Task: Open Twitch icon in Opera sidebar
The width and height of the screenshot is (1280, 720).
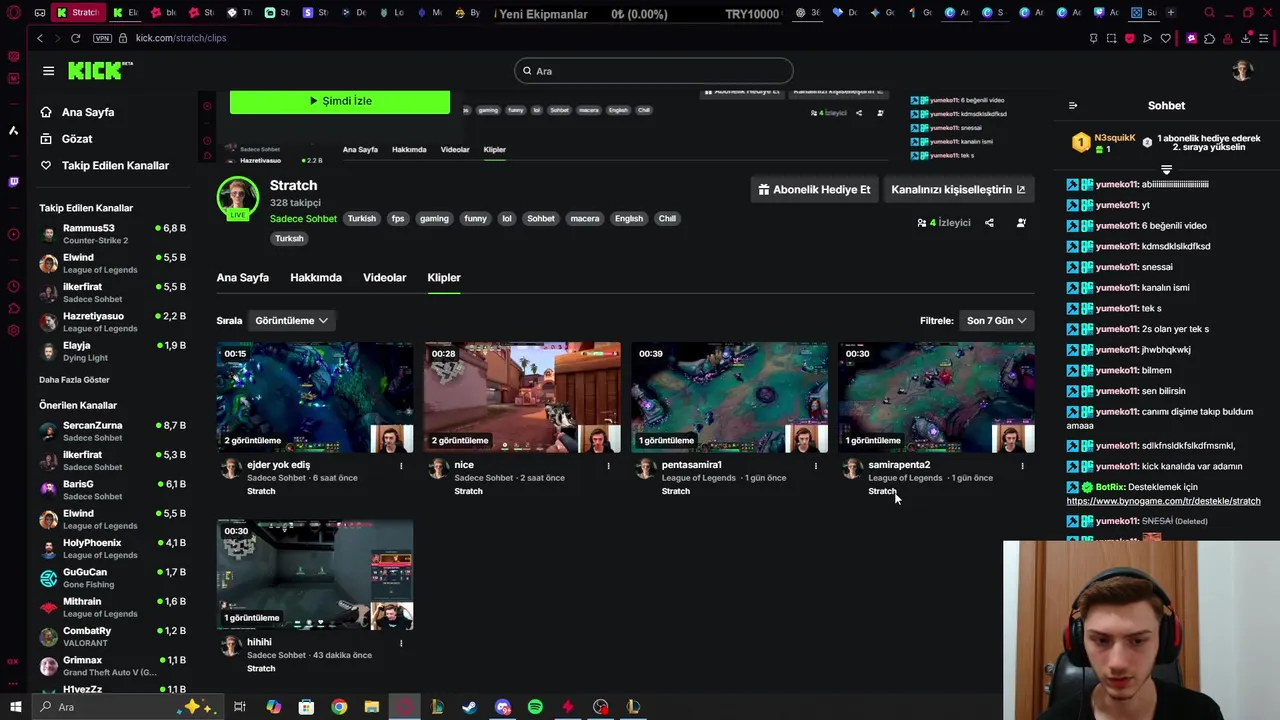Action: pos(13,182)
